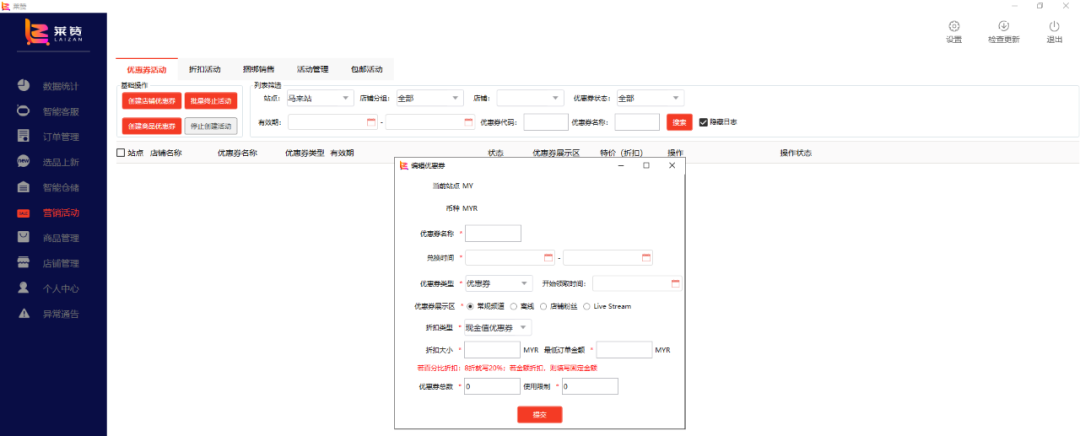Image resolution: width=1080 pixels, height=436 pixels.
Task: Open 优惠券状态 dropdown showing 全部
Action: tap(650, 98)
